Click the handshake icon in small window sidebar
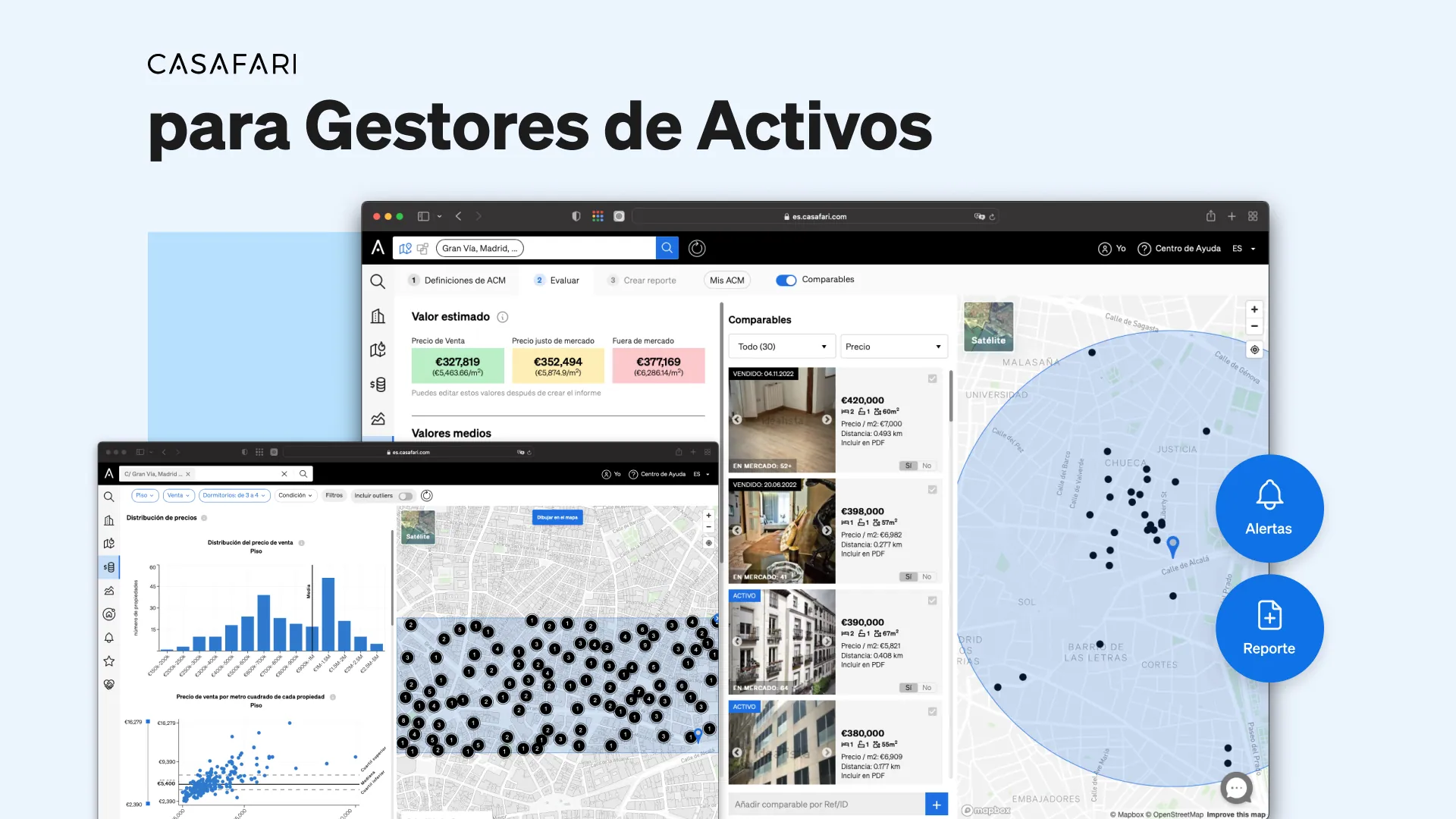Viewport: 1456px width, 819px height. click(x=109, y=684)
